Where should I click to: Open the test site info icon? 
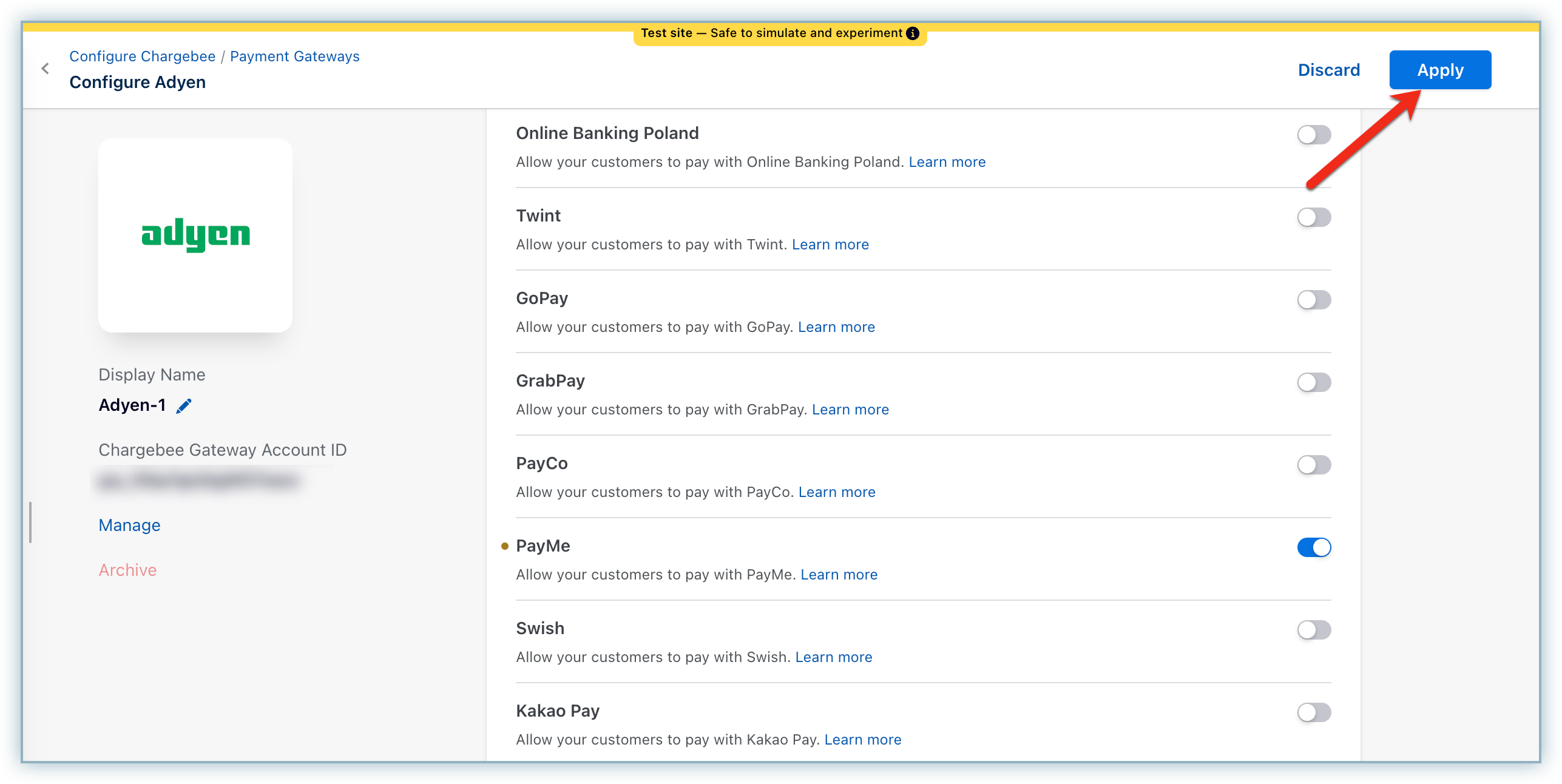coord(913,33)
